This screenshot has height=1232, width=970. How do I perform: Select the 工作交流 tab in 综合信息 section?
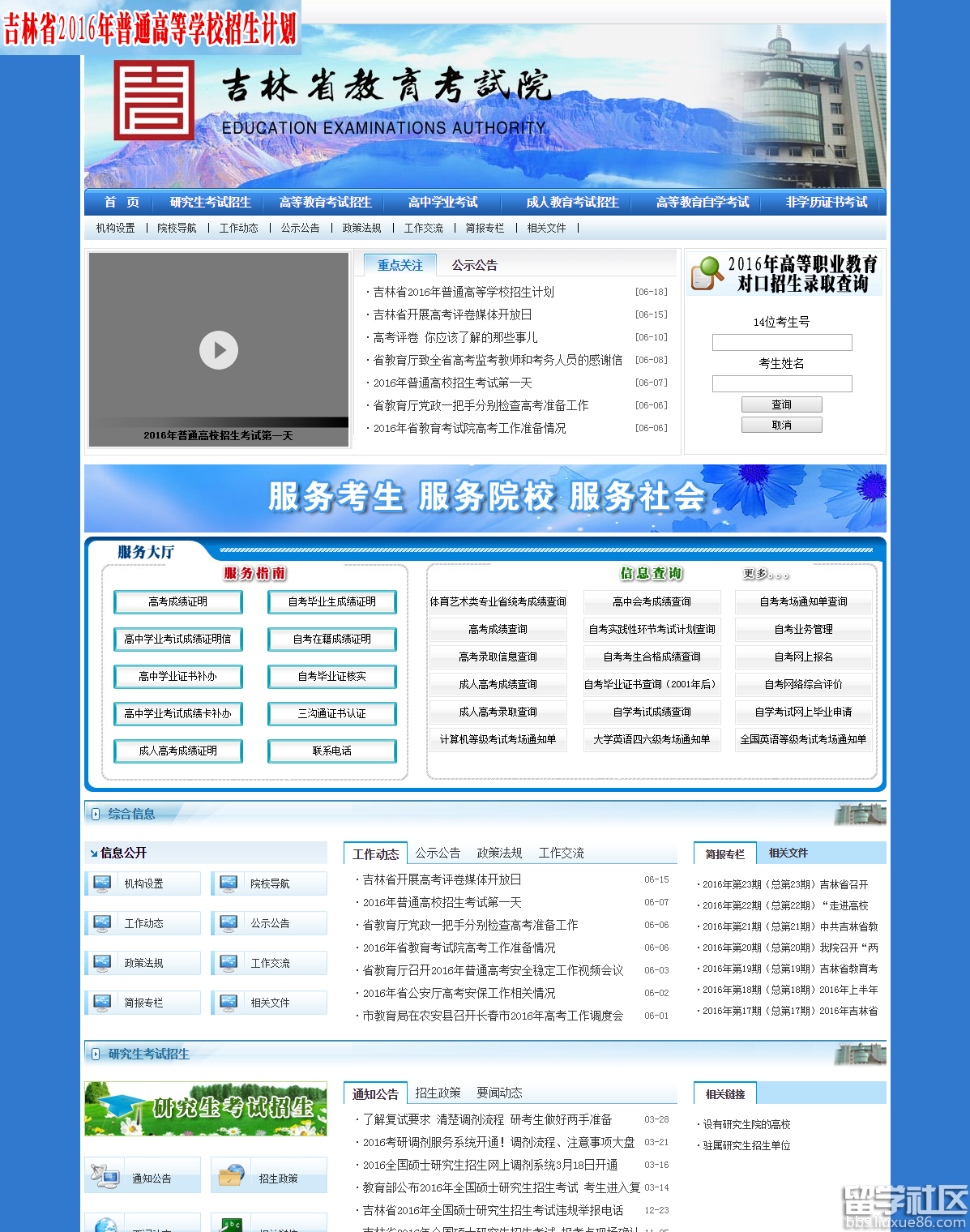click(562, 853)
